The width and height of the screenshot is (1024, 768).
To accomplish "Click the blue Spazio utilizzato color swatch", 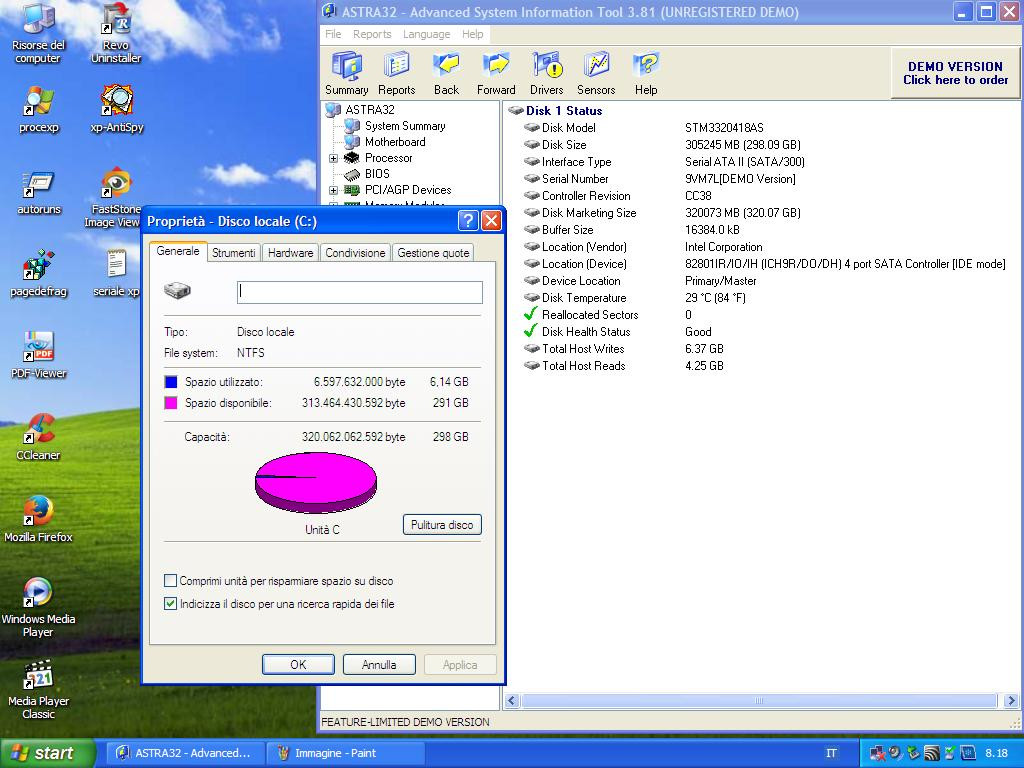I will click(171, 382).
